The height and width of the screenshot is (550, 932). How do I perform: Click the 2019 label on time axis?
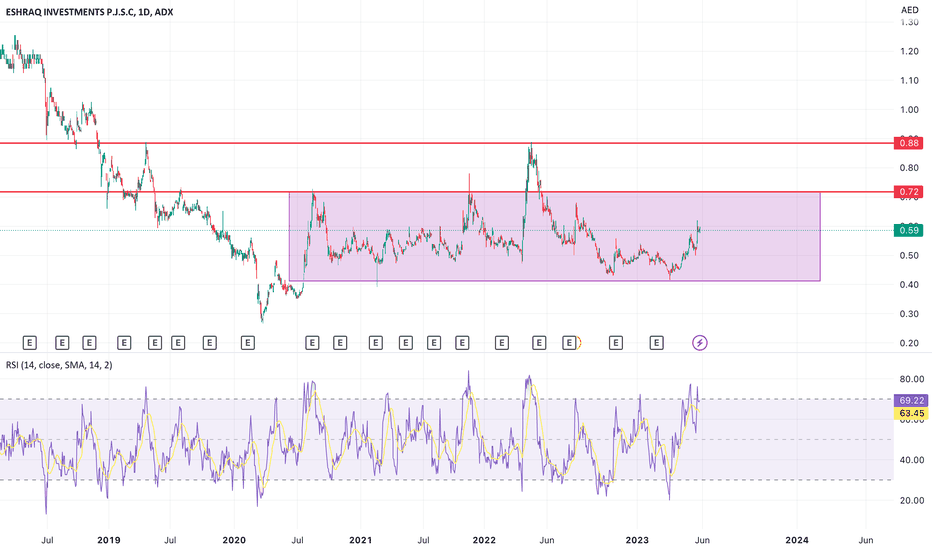click(x=108, y=540)
